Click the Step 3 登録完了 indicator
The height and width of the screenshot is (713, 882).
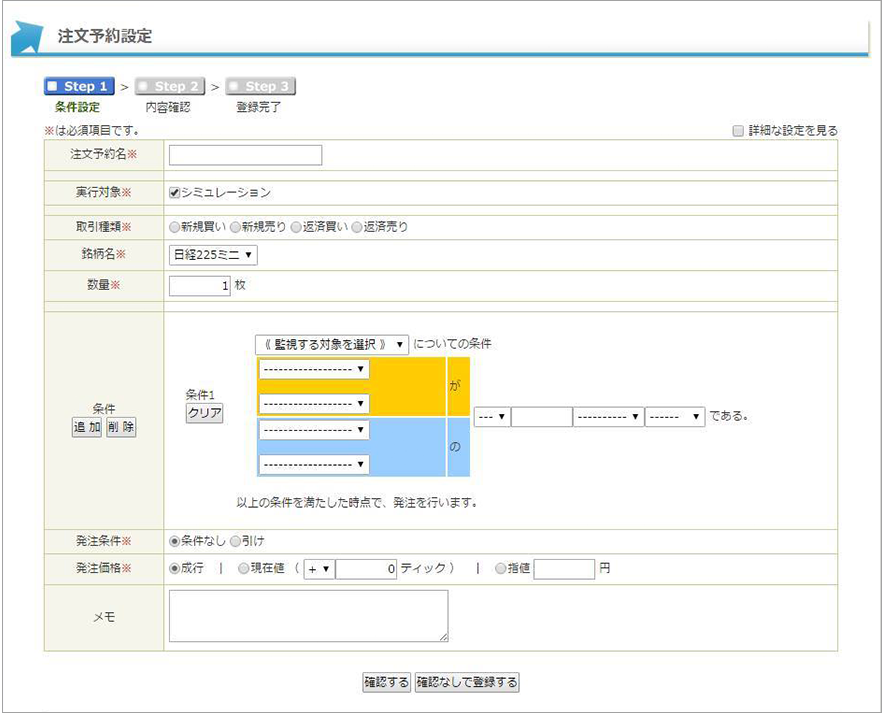pos(260,87)
